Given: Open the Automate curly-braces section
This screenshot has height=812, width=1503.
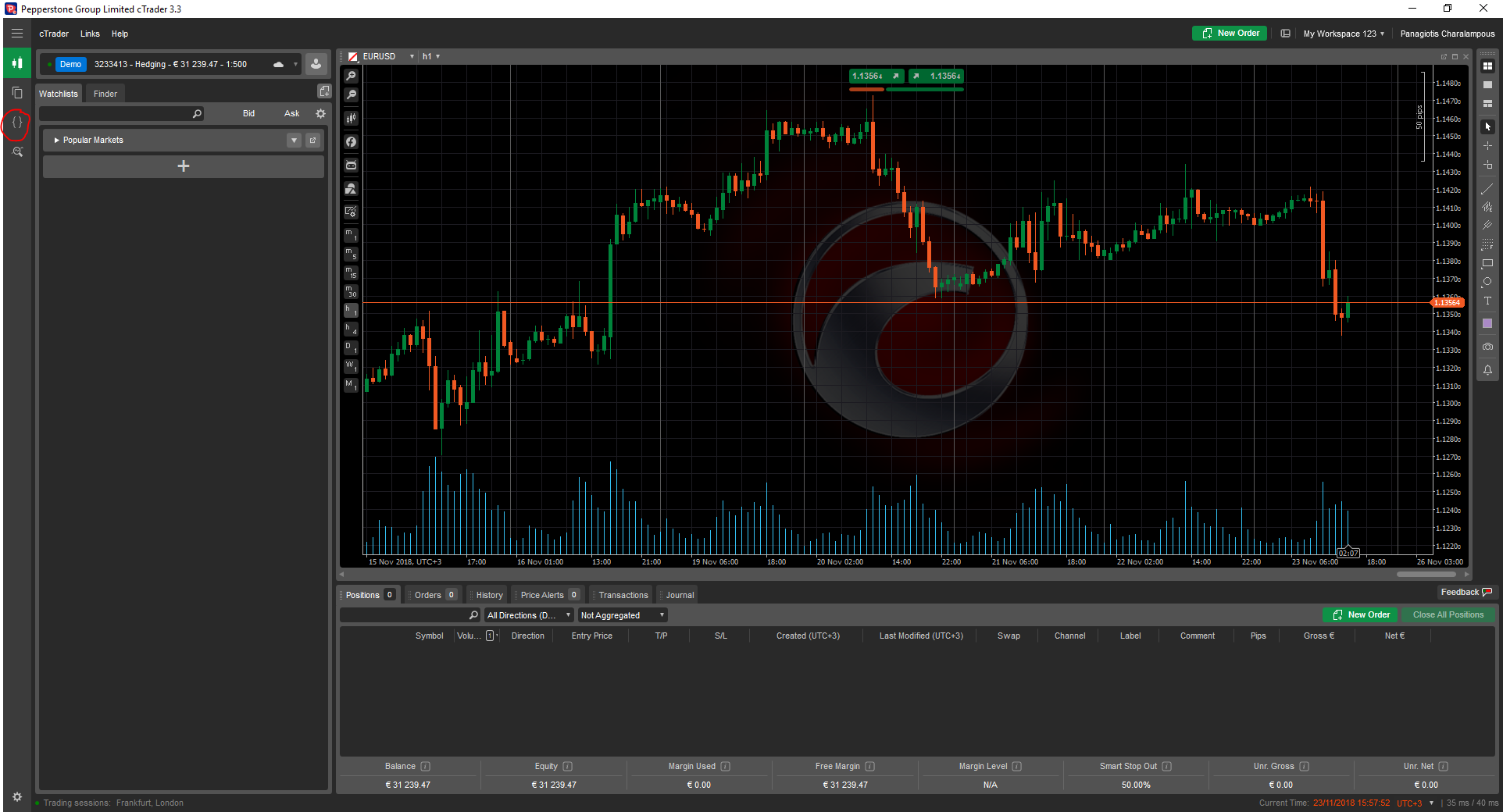Looking at the screenshot, I should click(17, 123).
